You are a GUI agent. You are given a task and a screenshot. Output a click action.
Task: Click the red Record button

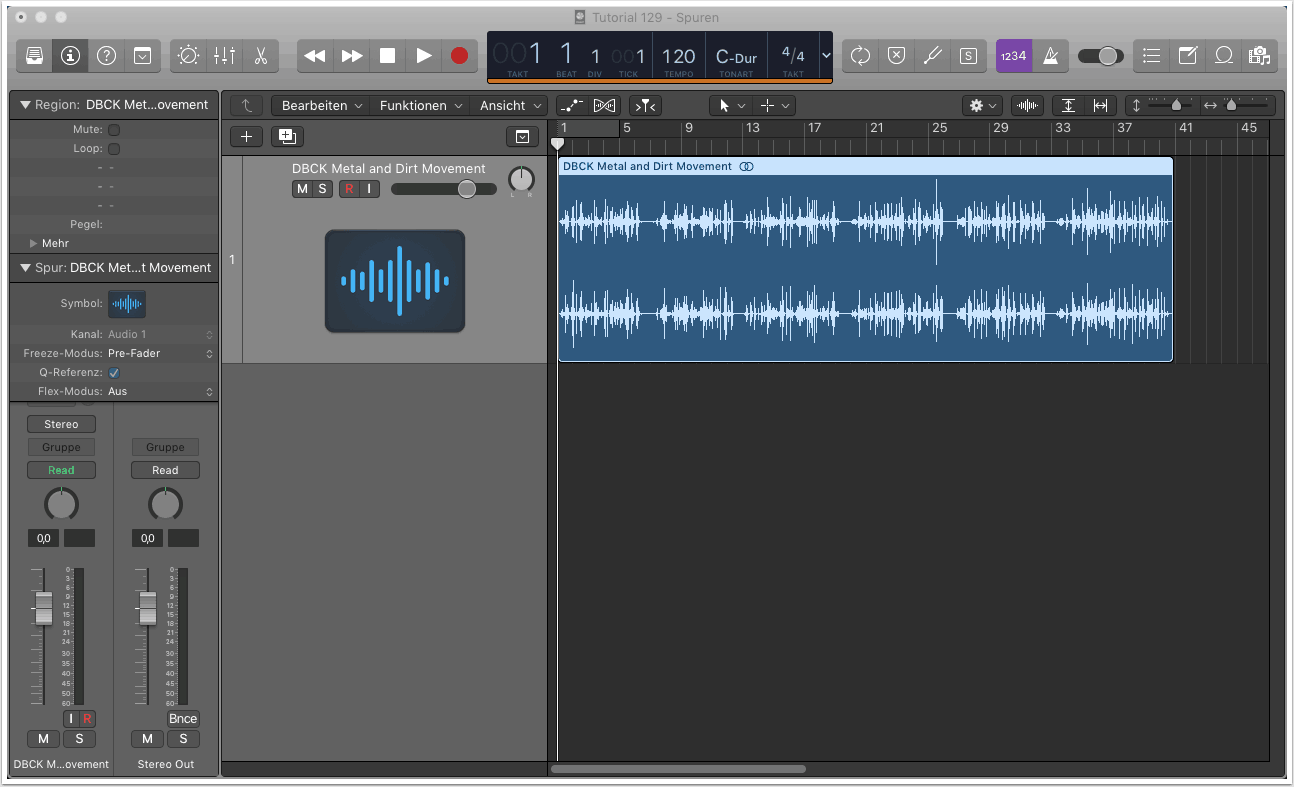(x=459, y=56)
